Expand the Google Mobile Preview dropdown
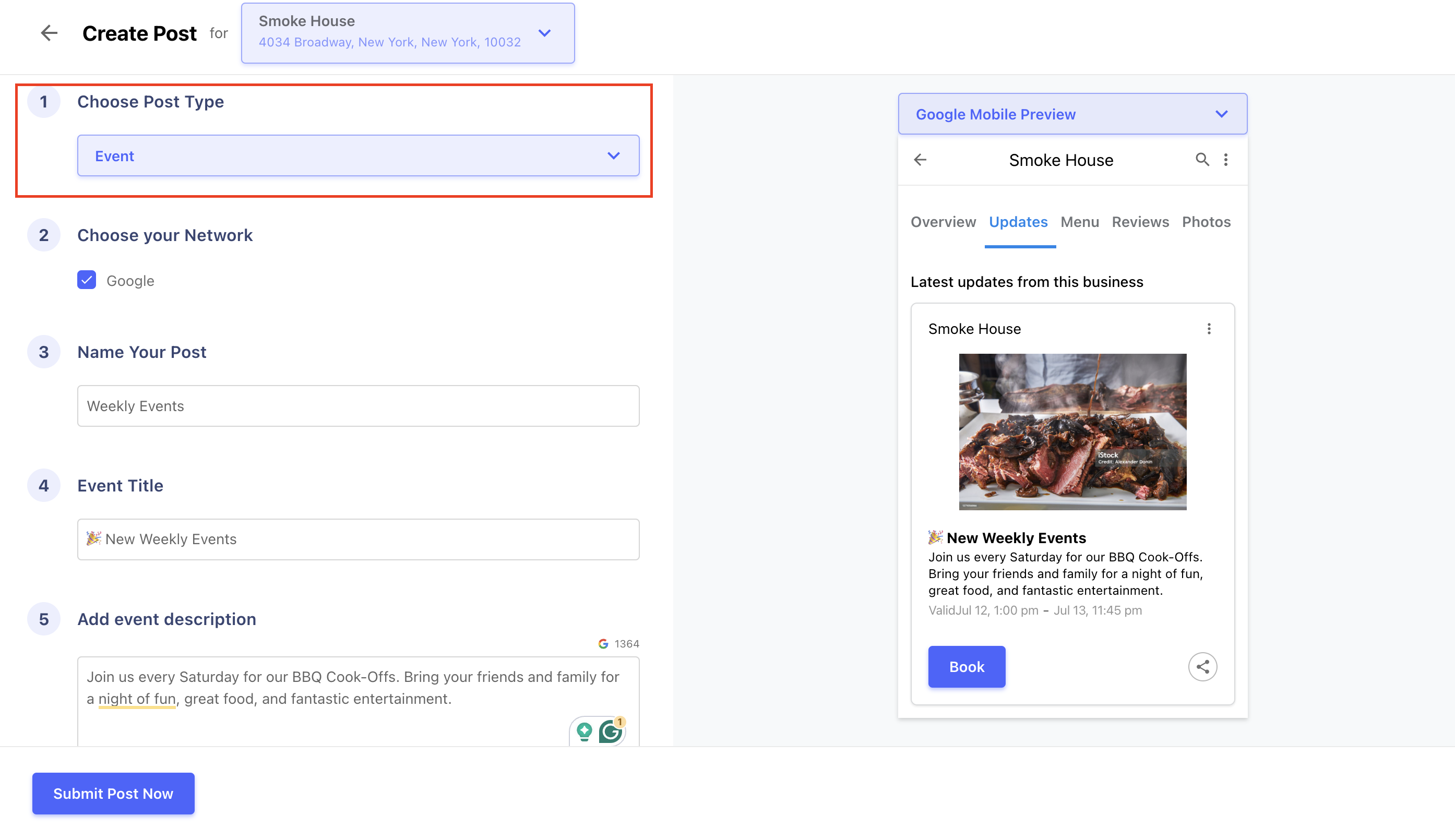Viewport: 1455px width, 840px height. (1072, 114)
